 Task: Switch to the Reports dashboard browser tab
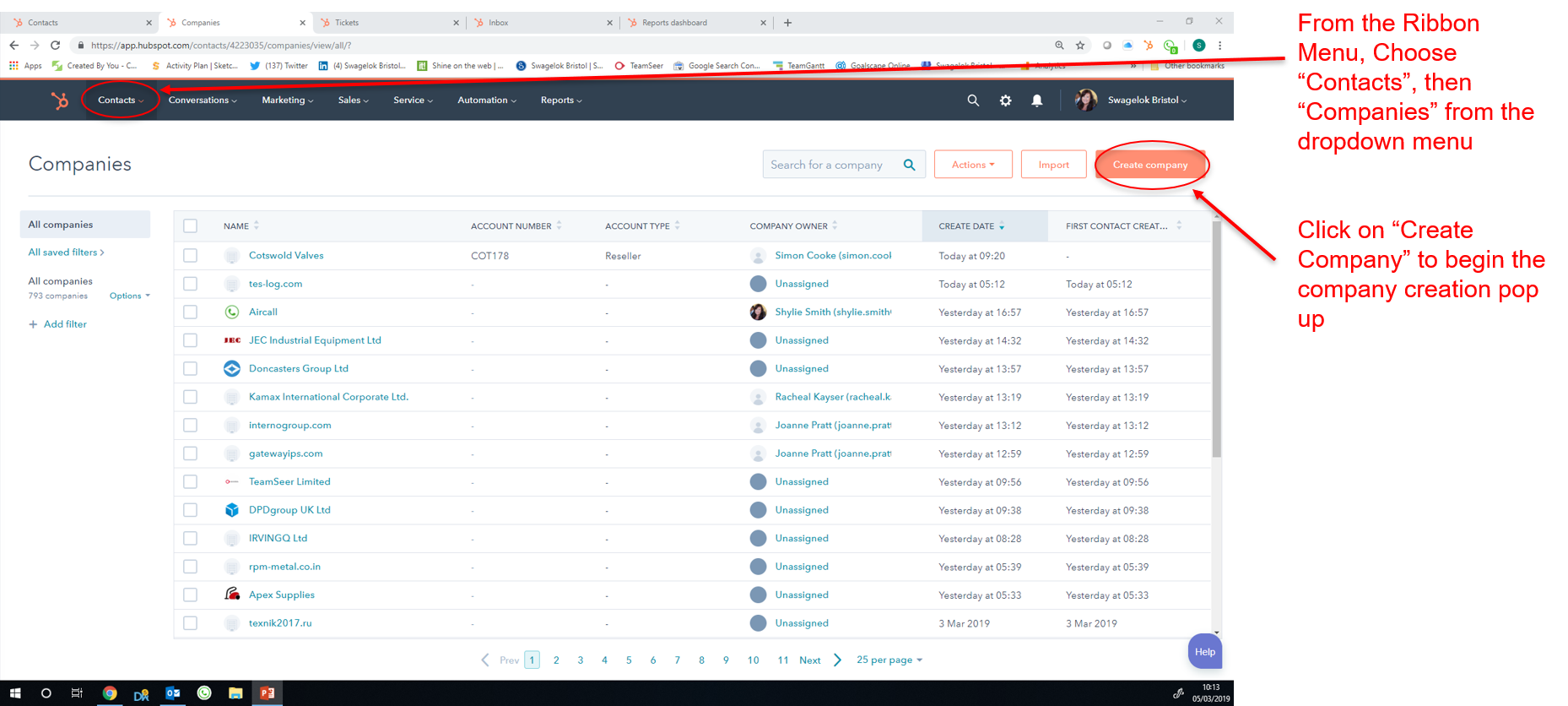tap(697, 23)
